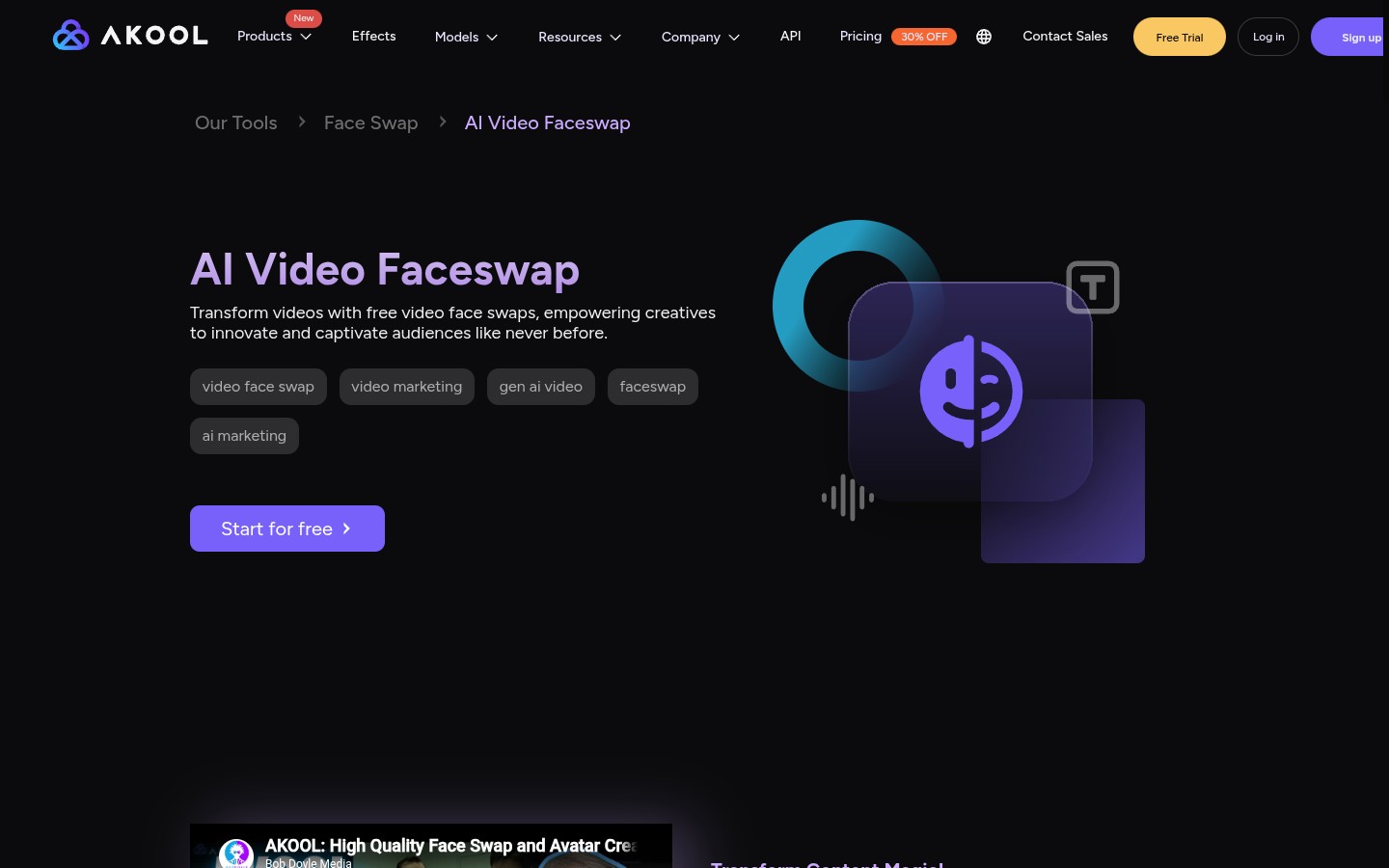Click the Start for free button
Viewport: 1389px width, 868px height.
[x=287, y=529]
